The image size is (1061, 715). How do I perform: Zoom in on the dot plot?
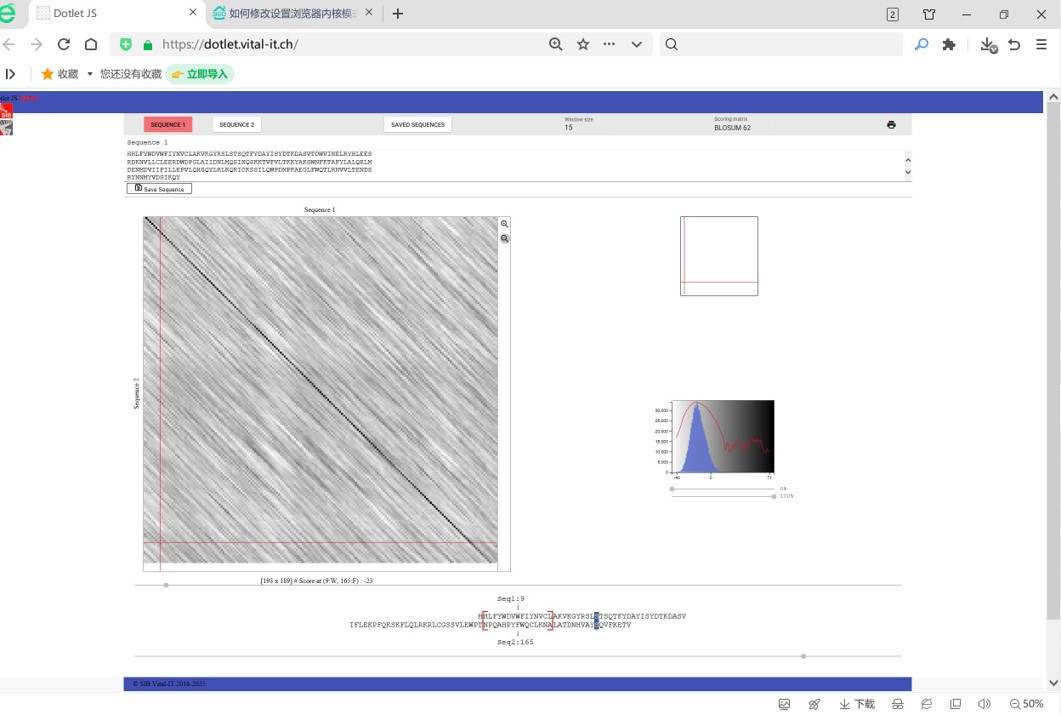pos(505,224)
